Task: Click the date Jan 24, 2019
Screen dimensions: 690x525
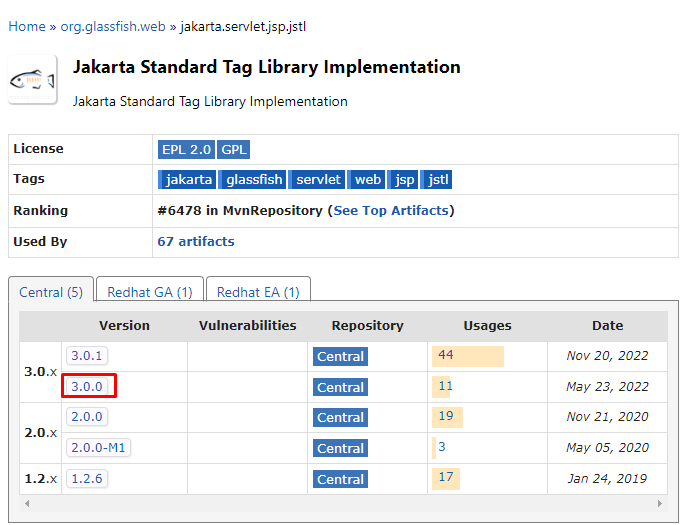Action: tap(607, 478)
